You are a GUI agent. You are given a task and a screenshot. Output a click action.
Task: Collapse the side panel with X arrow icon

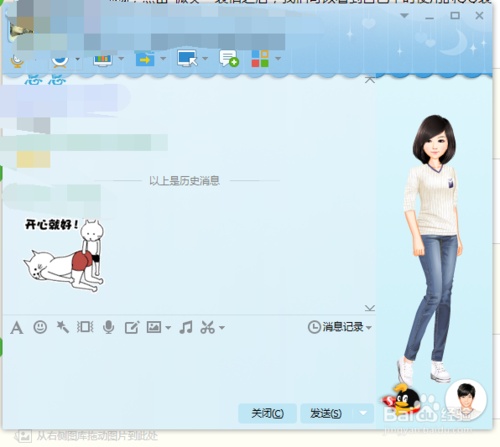pyautogui.click(x=370, y=80)
